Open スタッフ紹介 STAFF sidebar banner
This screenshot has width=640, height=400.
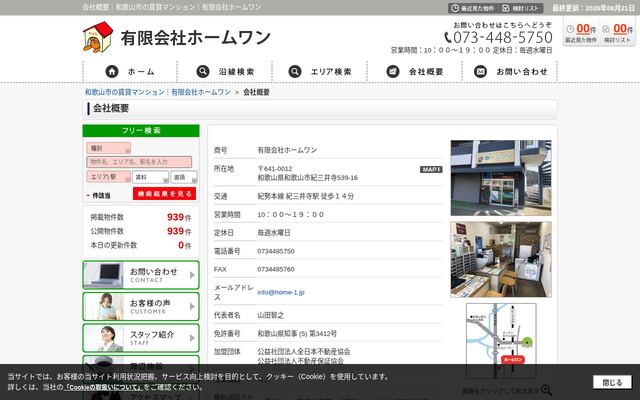(x=141, y=338)
